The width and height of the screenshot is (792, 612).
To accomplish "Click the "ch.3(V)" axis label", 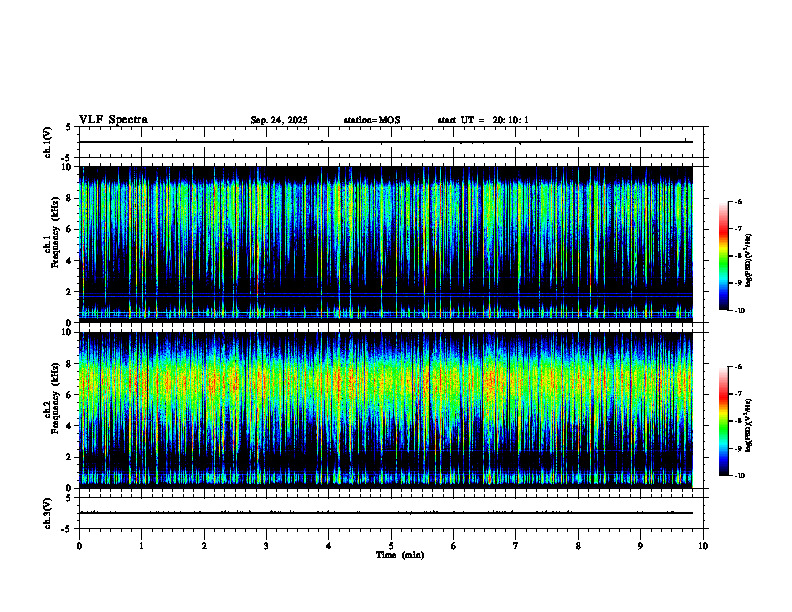I will (48, 513).
